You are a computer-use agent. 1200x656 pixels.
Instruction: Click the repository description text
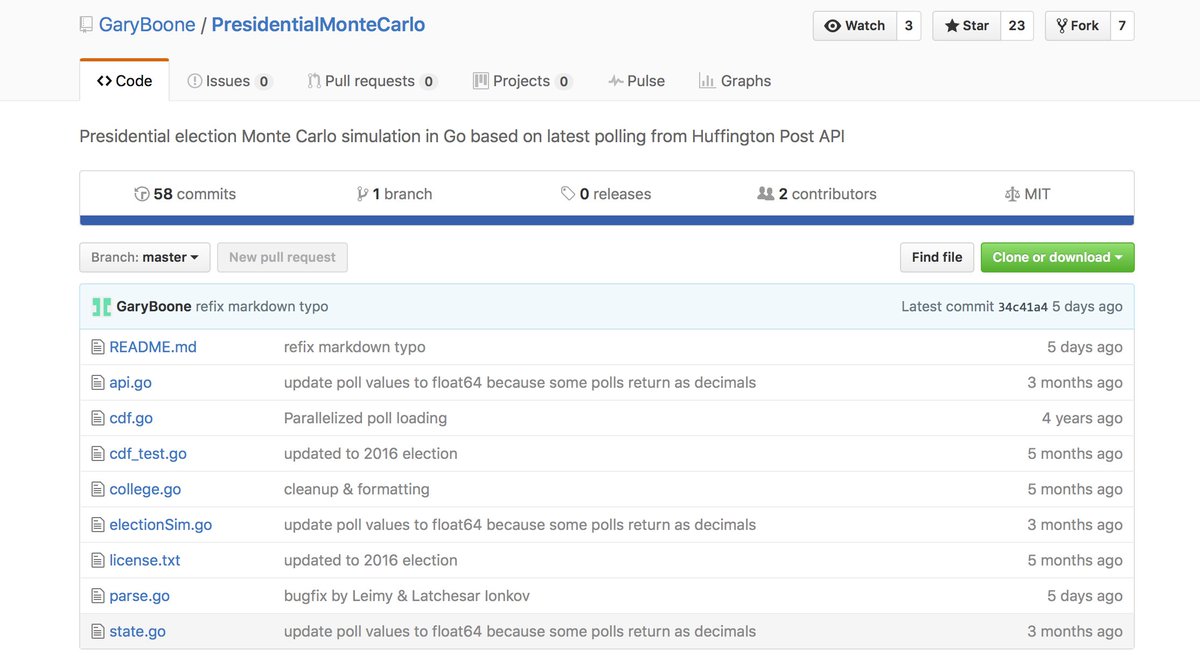[x=462, y=136]
